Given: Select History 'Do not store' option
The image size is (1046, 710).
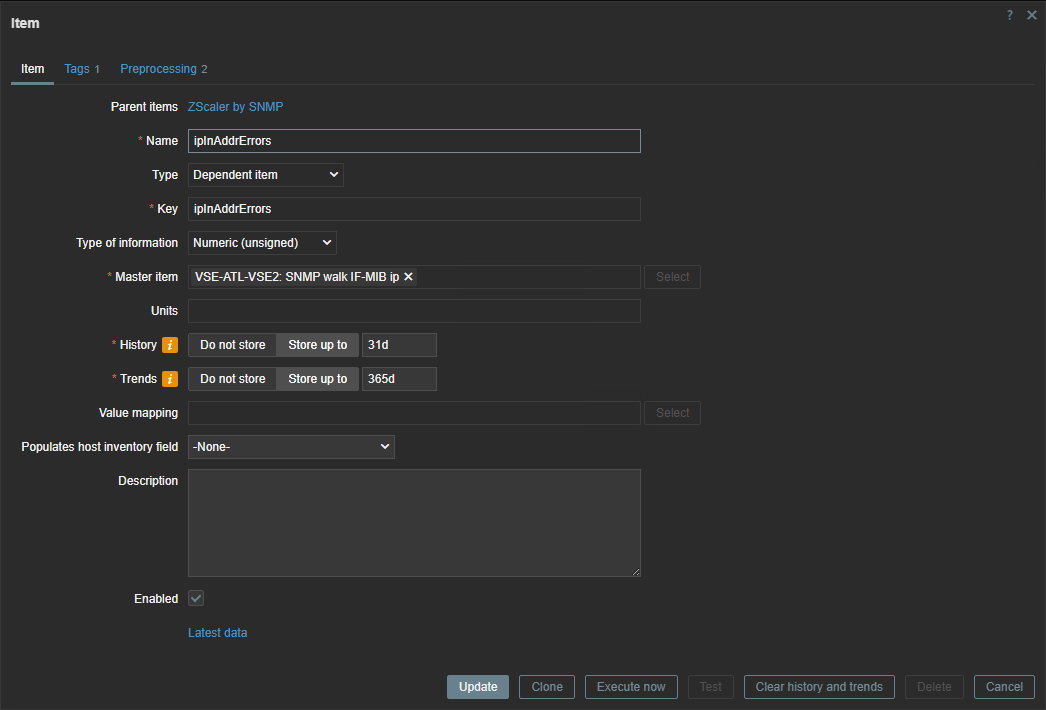Looking at the screenshot, I should [x=232, y=345].
